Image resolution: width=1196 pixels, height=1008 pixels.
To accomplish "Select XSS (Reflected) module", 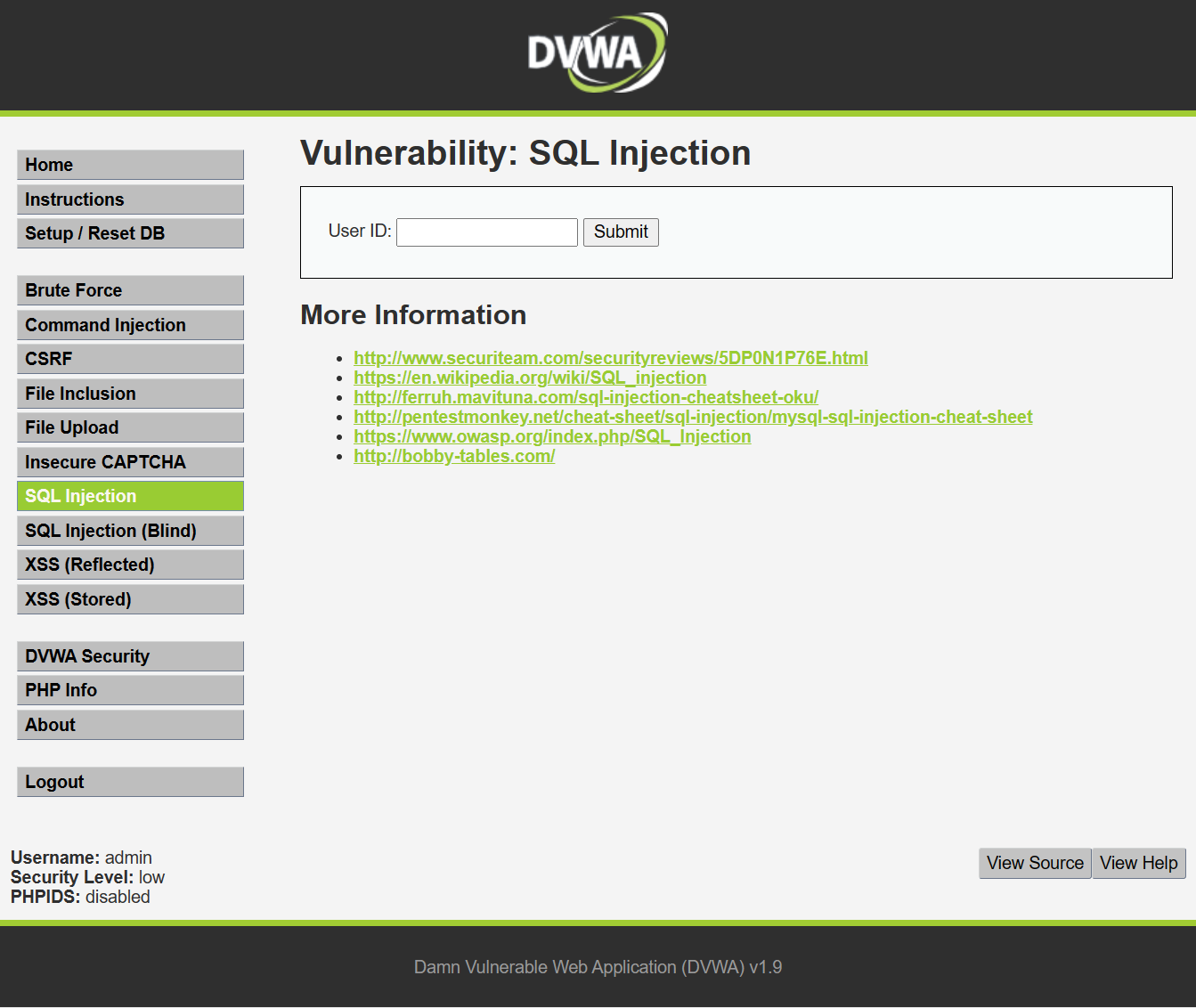I will coord(130,564).
